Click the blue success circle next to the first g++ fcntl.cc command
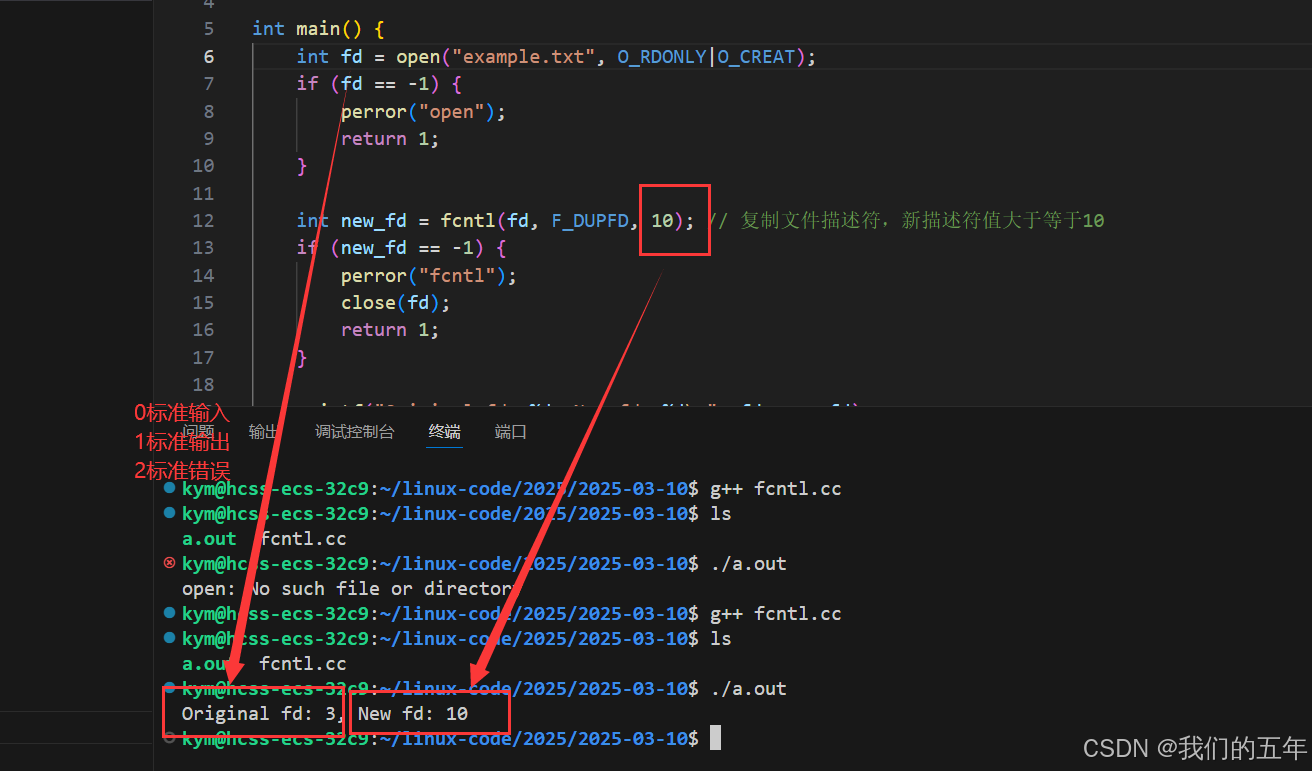The width and height of the screenshot is (1312, 771). [x=168, y=488]
